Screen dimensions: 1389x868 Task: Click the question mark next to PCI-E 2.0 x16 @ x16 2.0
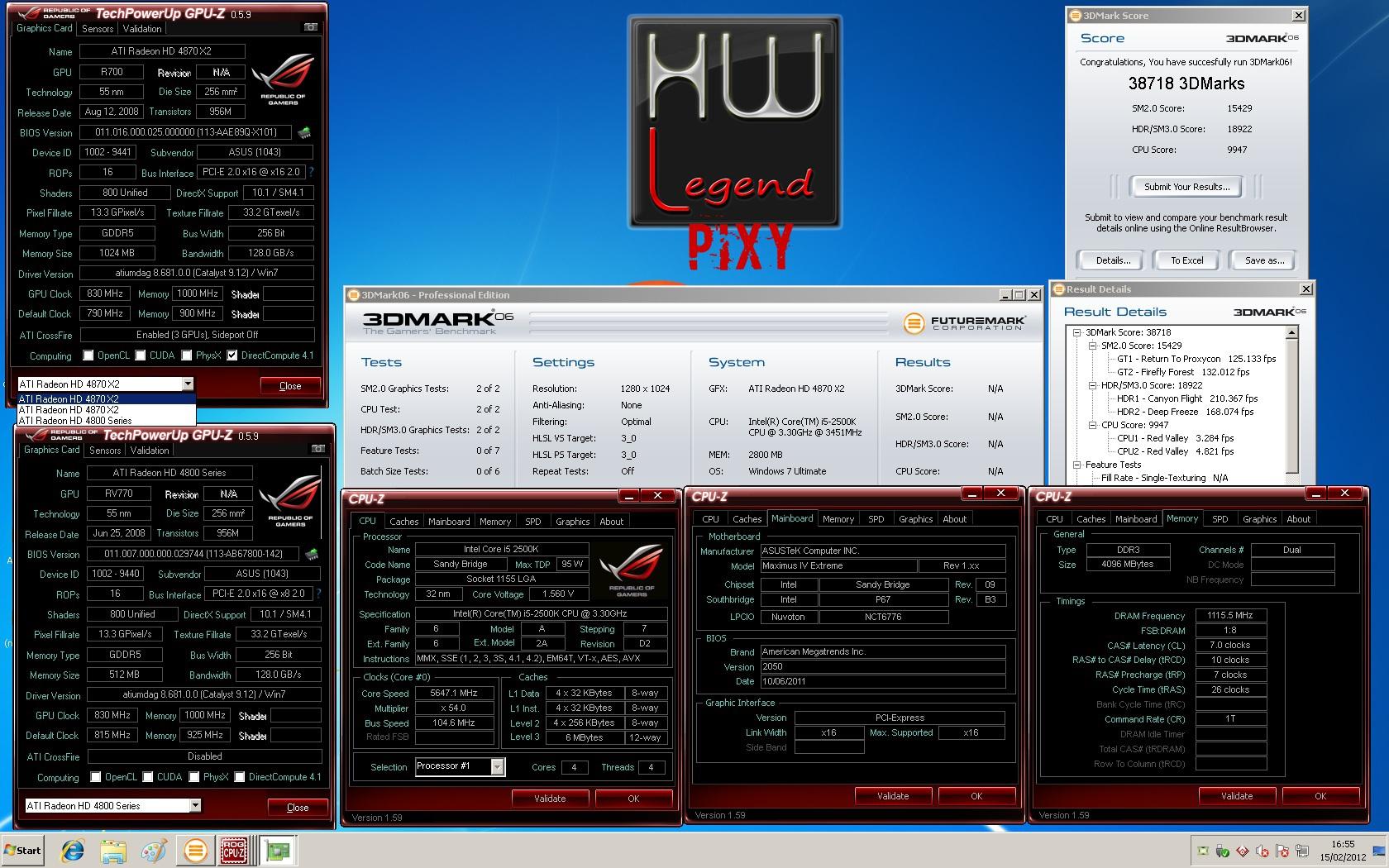point(312,172)
